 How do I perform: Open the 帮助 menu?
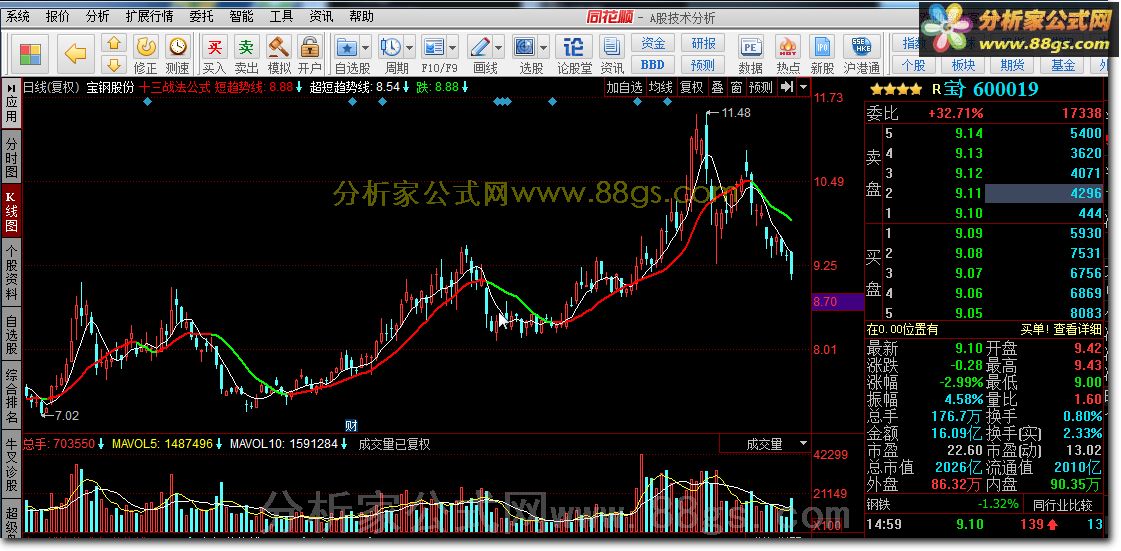361,16
